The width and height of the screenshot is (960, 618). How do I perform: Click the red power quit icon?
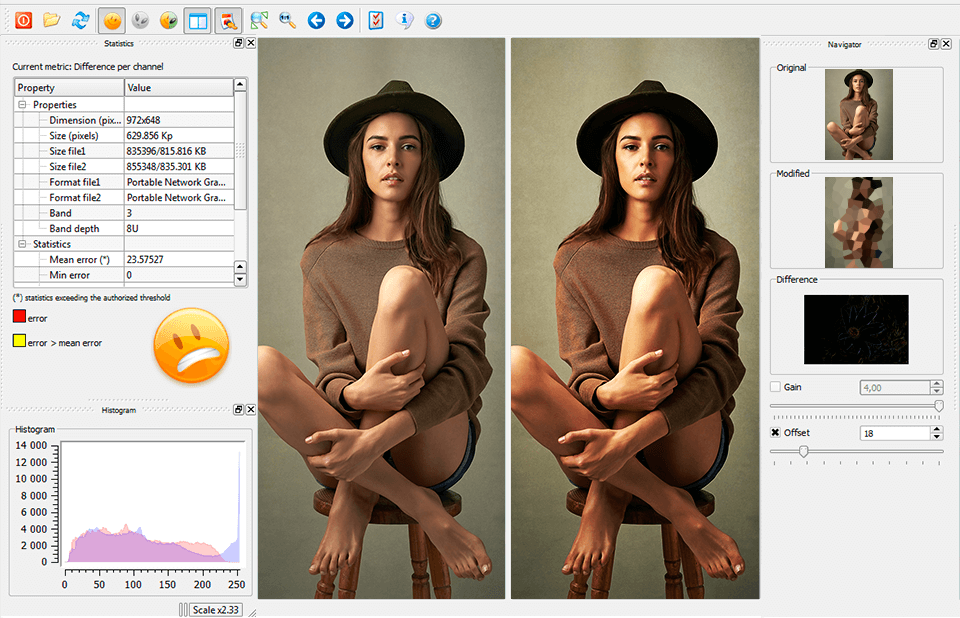(23, 20)
